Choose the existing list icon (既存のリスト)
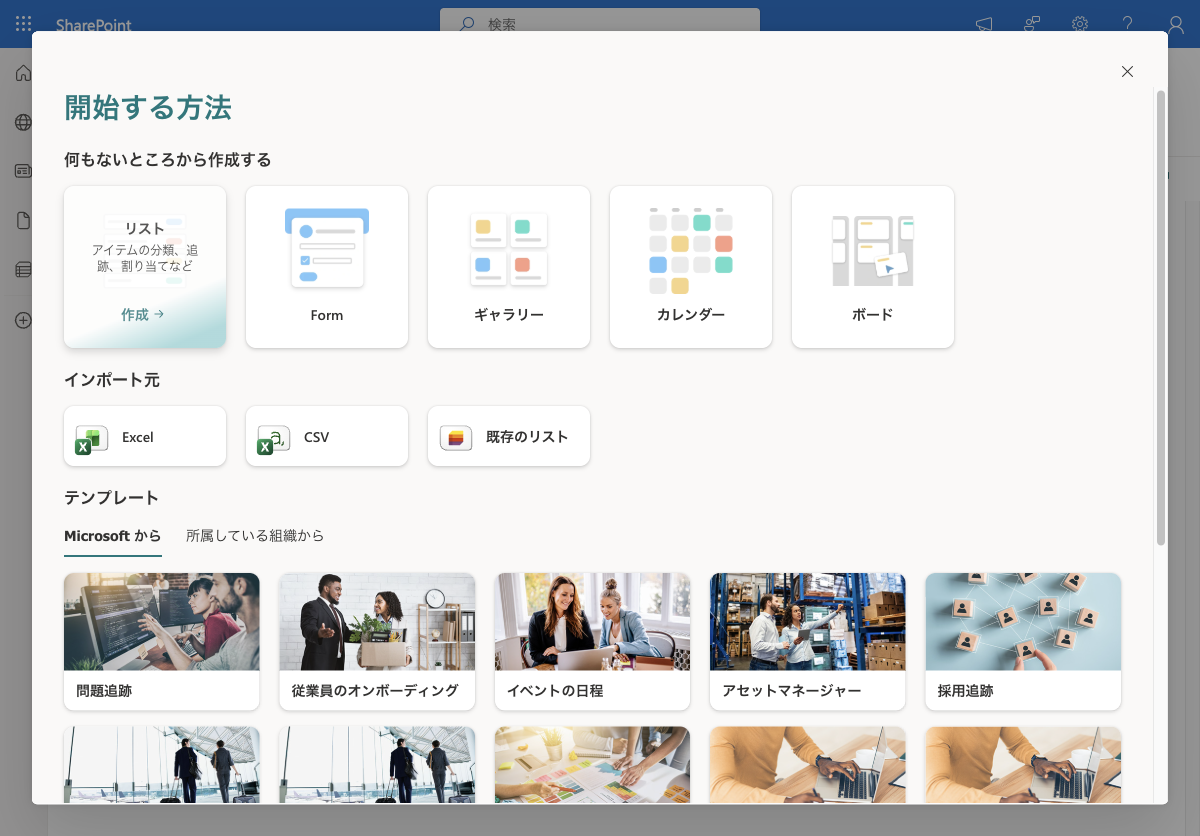This screenshot has height=836, width=1200. point(456,438)
